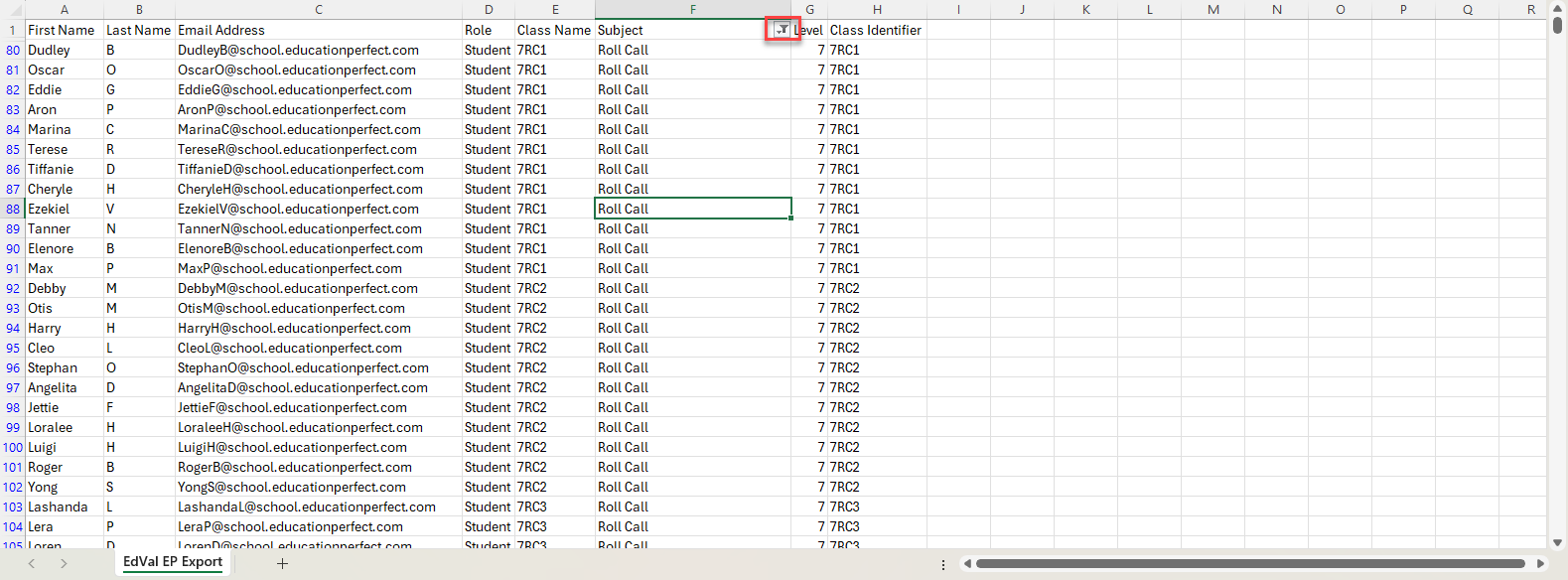Screen dimensions: 1568x580
Task: Select LuigiH@school.educationperfect.com email cell
Action: coord(319,447)
